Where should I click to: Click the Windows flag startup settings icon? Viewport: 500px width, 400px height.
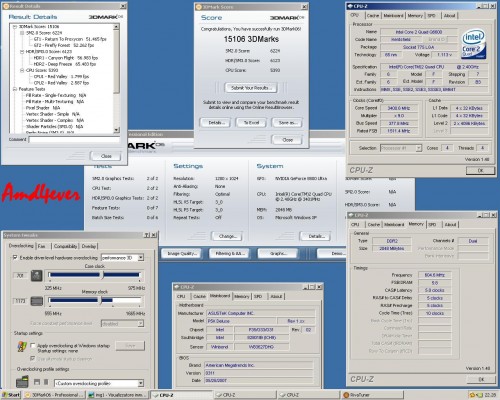tap(22, 347)
